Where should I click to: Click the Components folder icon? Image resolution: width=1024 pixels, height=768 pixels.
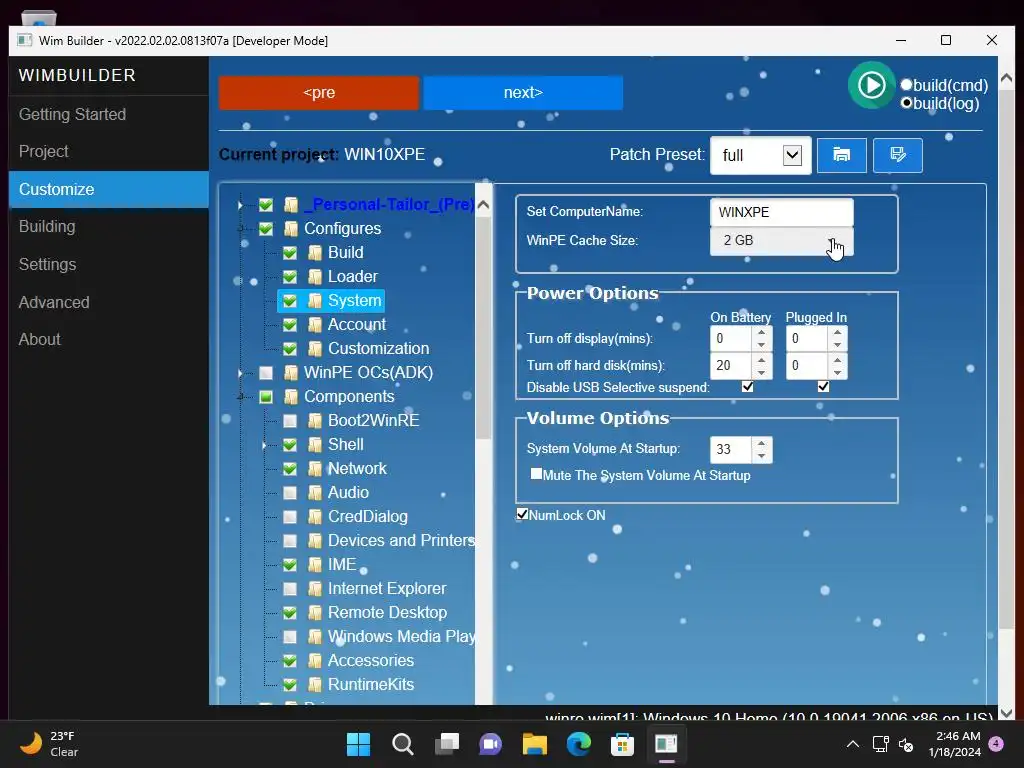tap(291, 397)
